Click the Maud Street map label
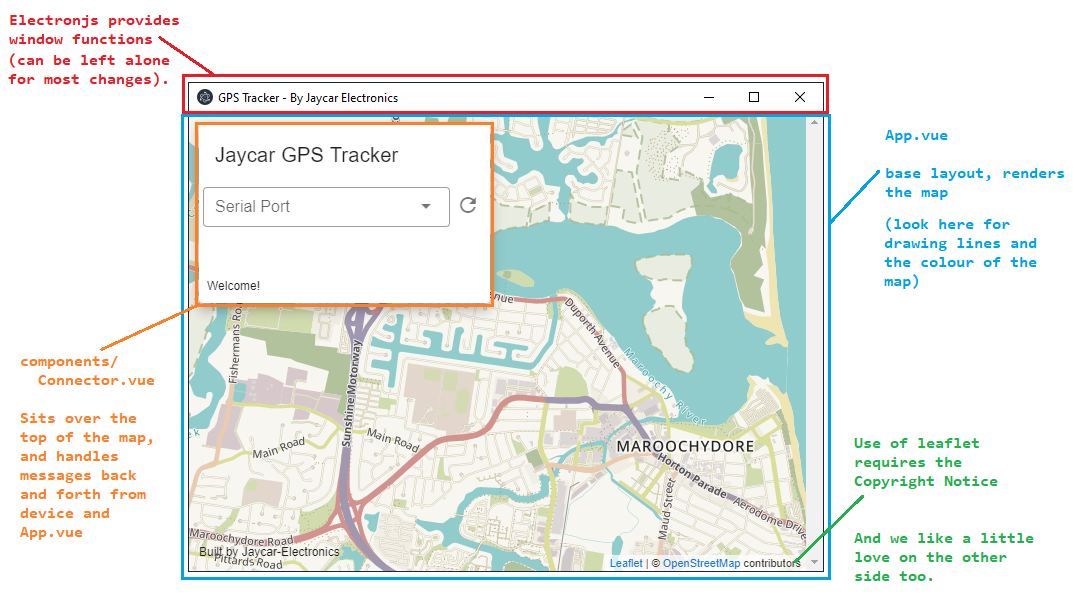This screenshot has width=1074, height=597. [x=665, y=509]
